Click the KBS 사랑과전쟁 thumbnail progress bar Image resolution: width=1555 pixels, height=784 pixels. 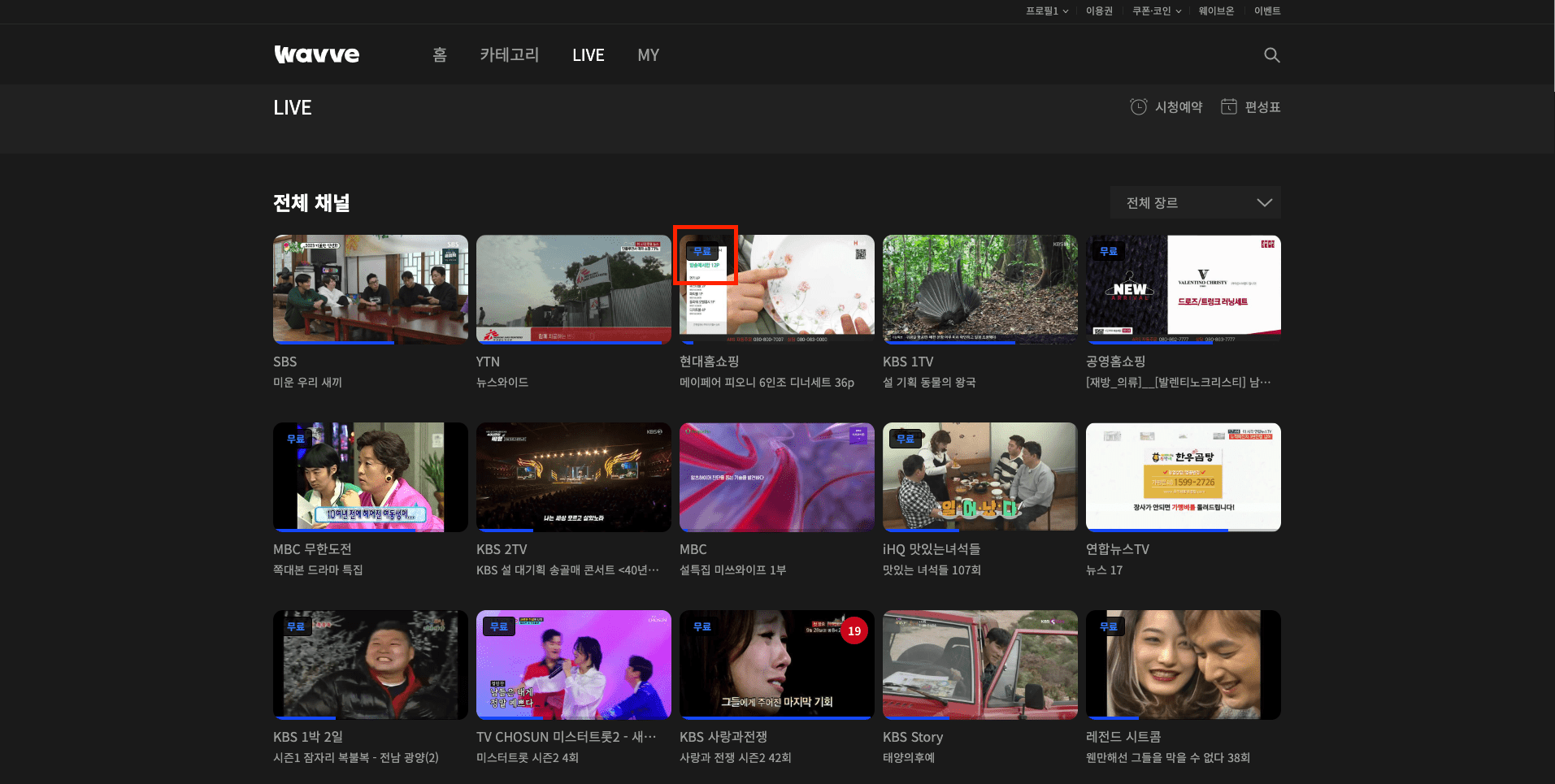777,718
